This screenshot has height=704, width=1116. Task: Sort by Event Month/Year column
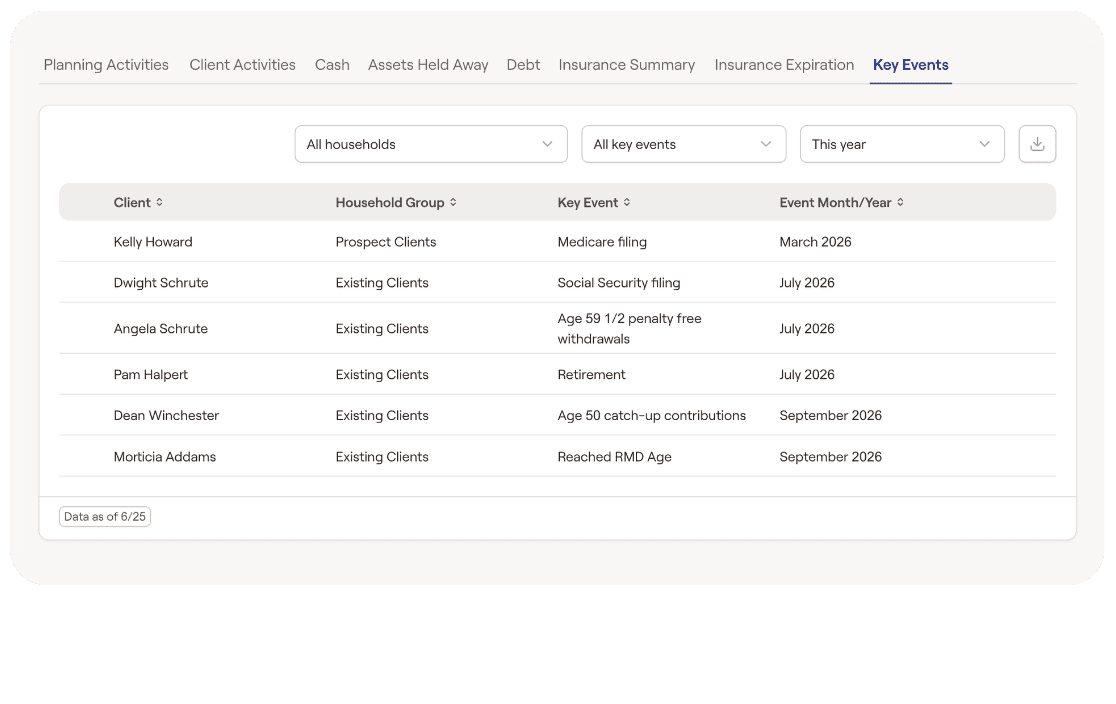[900, 202]
